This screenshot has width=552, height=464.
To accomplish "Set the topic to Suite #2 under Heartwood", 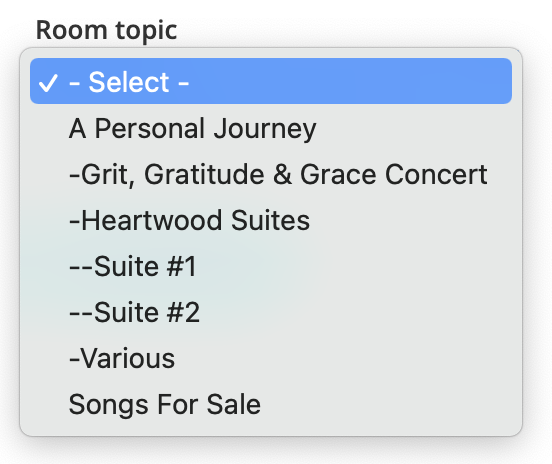I will pos(271,312).
